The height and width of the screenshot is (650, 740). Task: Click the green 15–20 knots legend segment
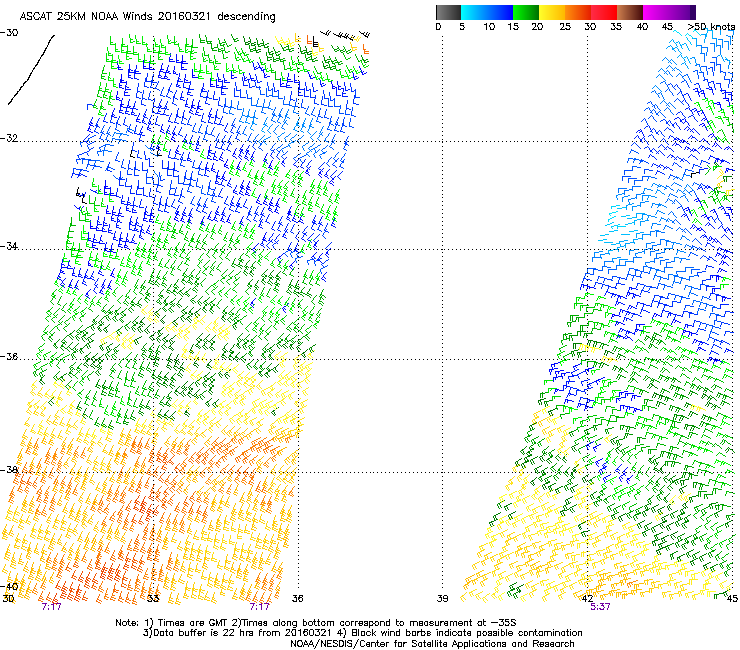click(526, 12)
